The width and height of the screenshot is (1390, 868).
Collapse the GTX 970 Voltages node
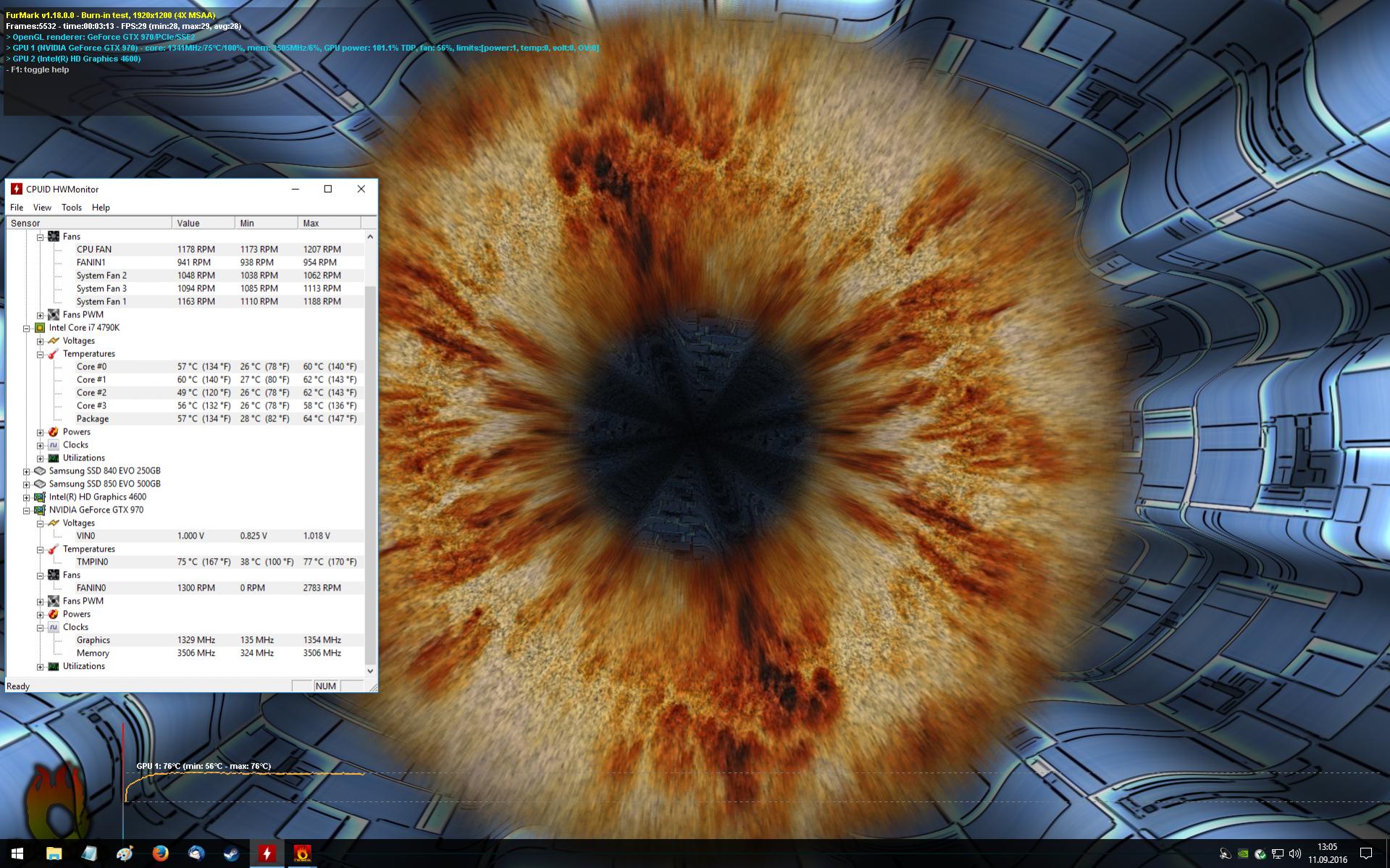click(x=41, y=523)
